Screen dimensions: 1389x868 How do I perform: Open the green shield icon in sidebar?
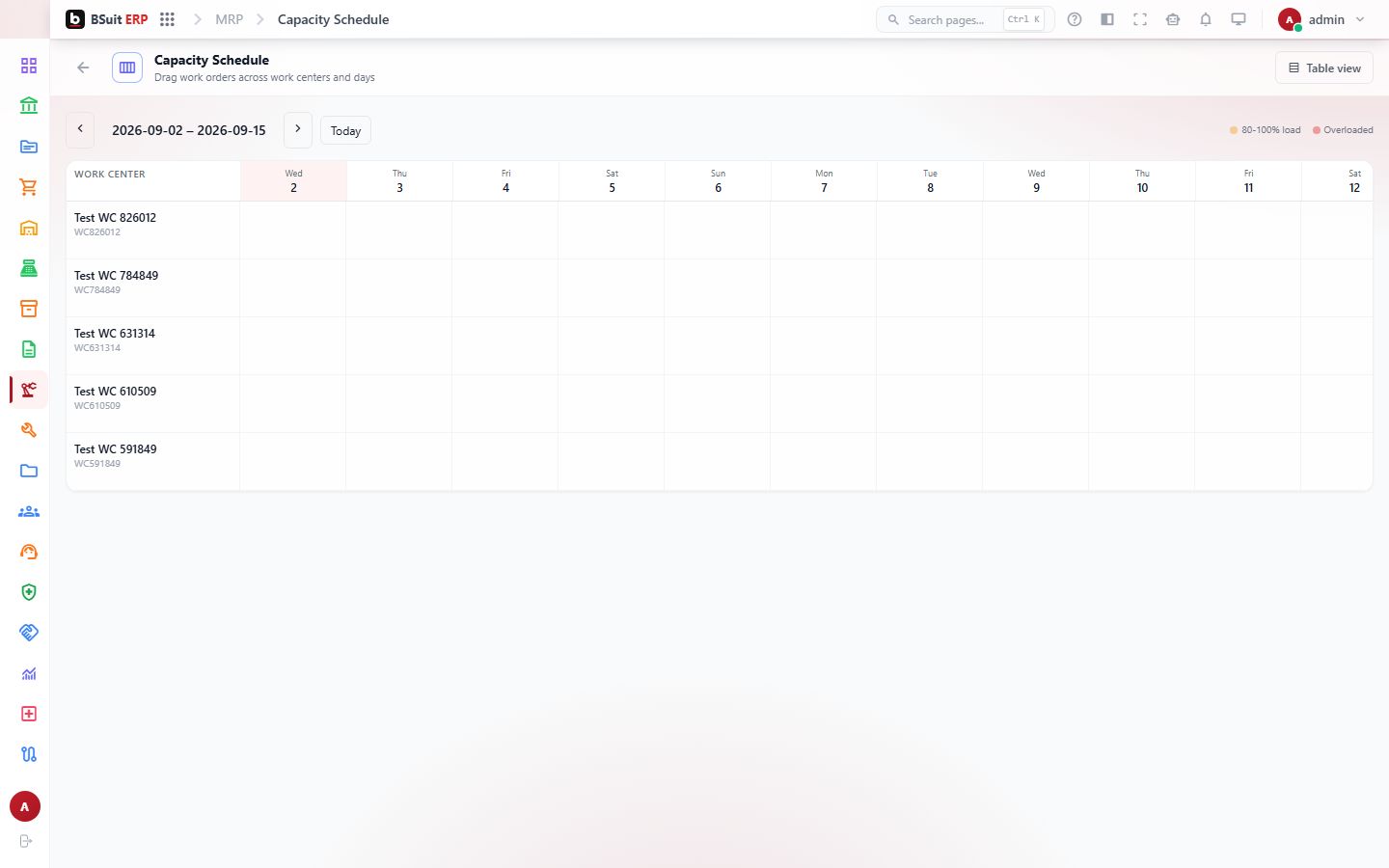tap(29, 592)
